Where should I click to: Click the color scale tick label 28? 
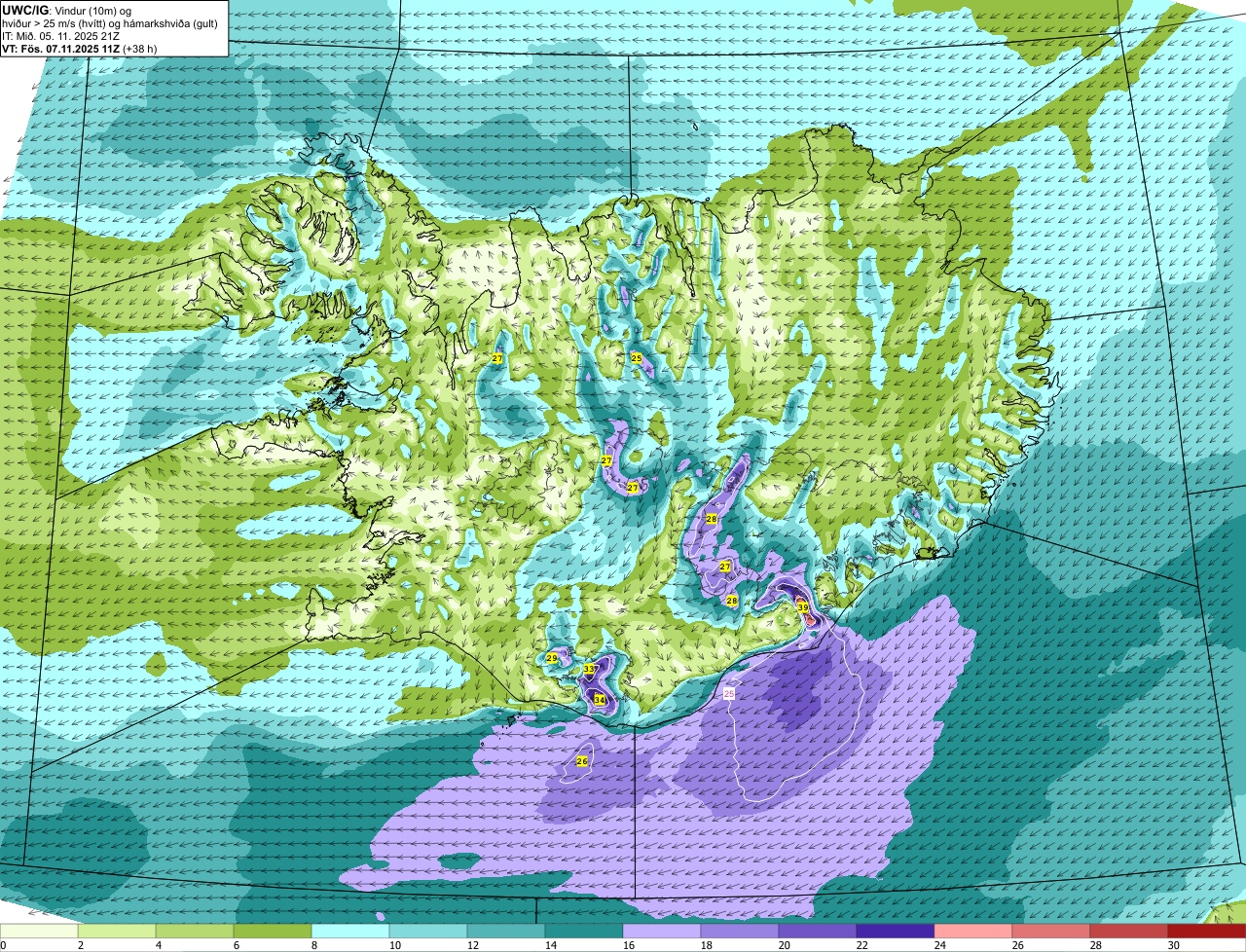coord(1095,945)
